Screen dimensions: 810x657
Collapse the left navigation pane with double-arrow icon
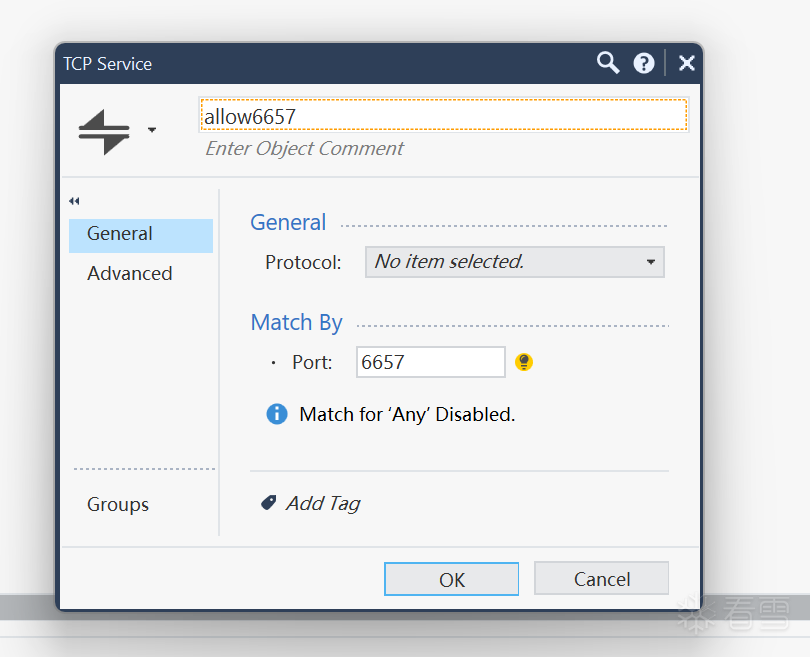[74, 201]
